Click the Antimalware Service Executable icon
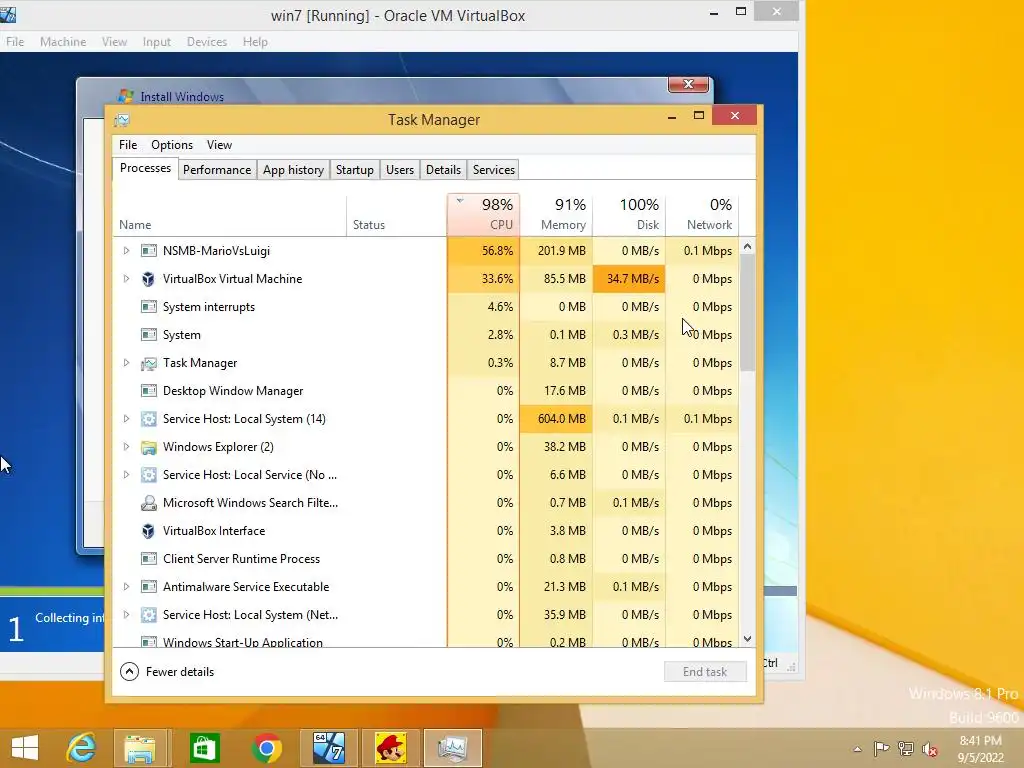1024x768 pixels. point(149,587)
